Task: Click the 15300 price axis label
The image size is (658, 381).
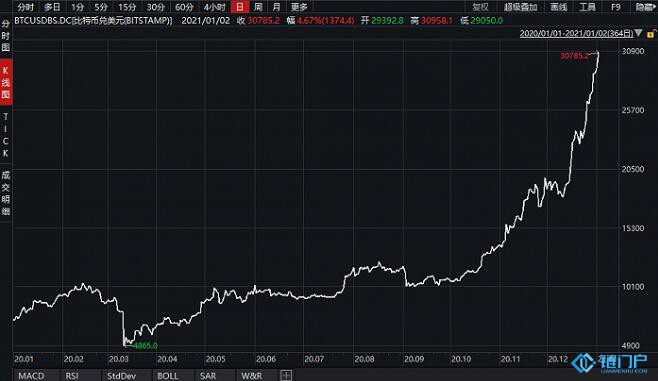Action: [633, 228]
